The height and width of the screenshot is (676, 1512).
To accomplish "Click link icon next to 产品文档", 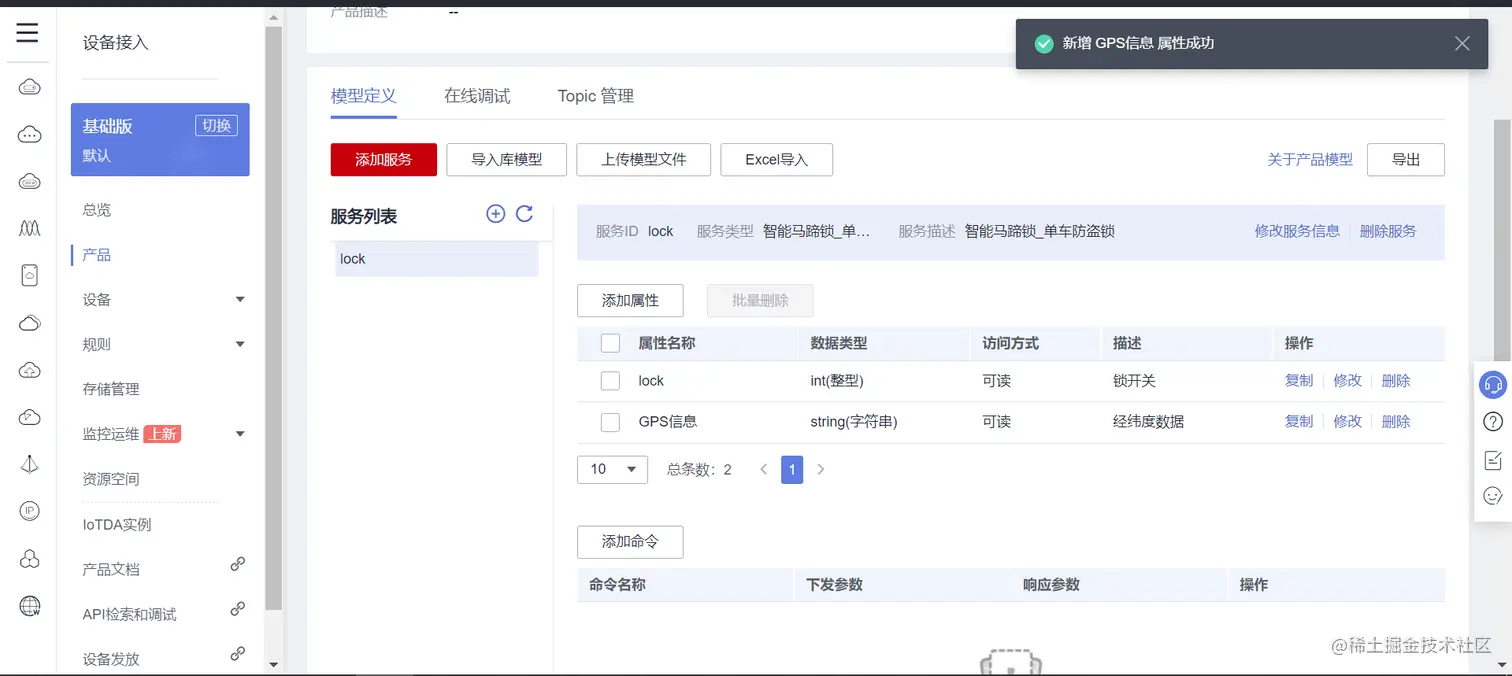I will (238, 564).
